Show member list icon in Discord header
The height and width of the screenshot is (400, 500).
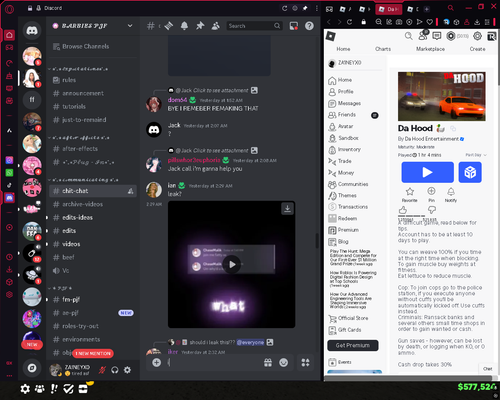[x=216, y=26]
